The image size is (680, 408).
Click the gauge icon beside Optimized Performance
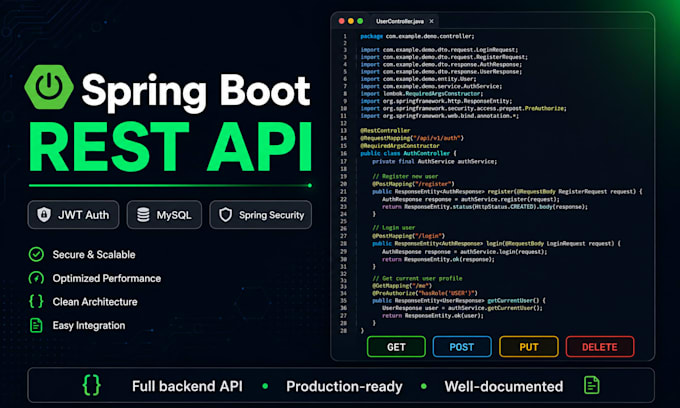(36, 278)
